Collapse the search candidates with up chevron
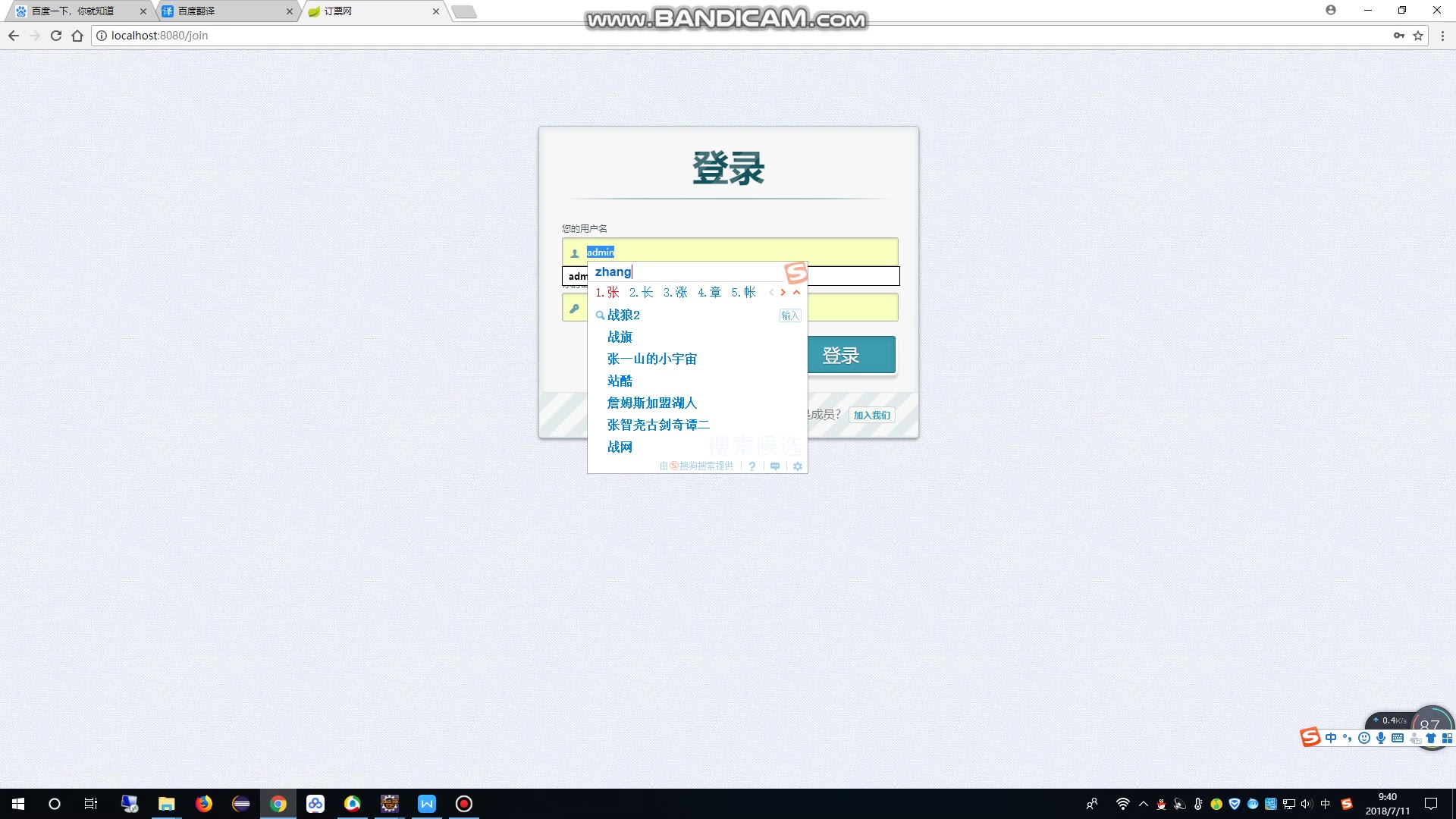Viewport: 1456px width, 819px height. pyautogui.click(x=796, y=293)
